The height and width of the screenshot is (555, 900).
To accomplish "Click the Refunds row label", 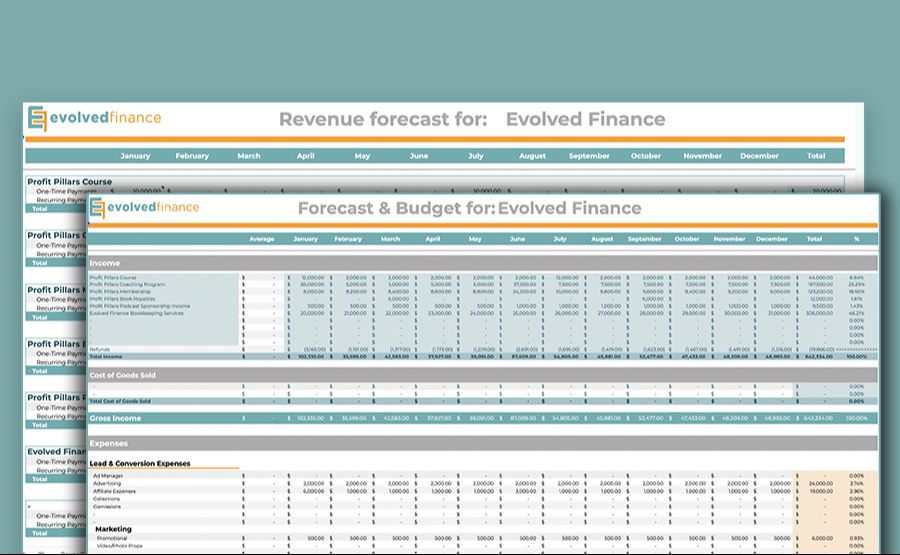I will [x=99, y=350].
